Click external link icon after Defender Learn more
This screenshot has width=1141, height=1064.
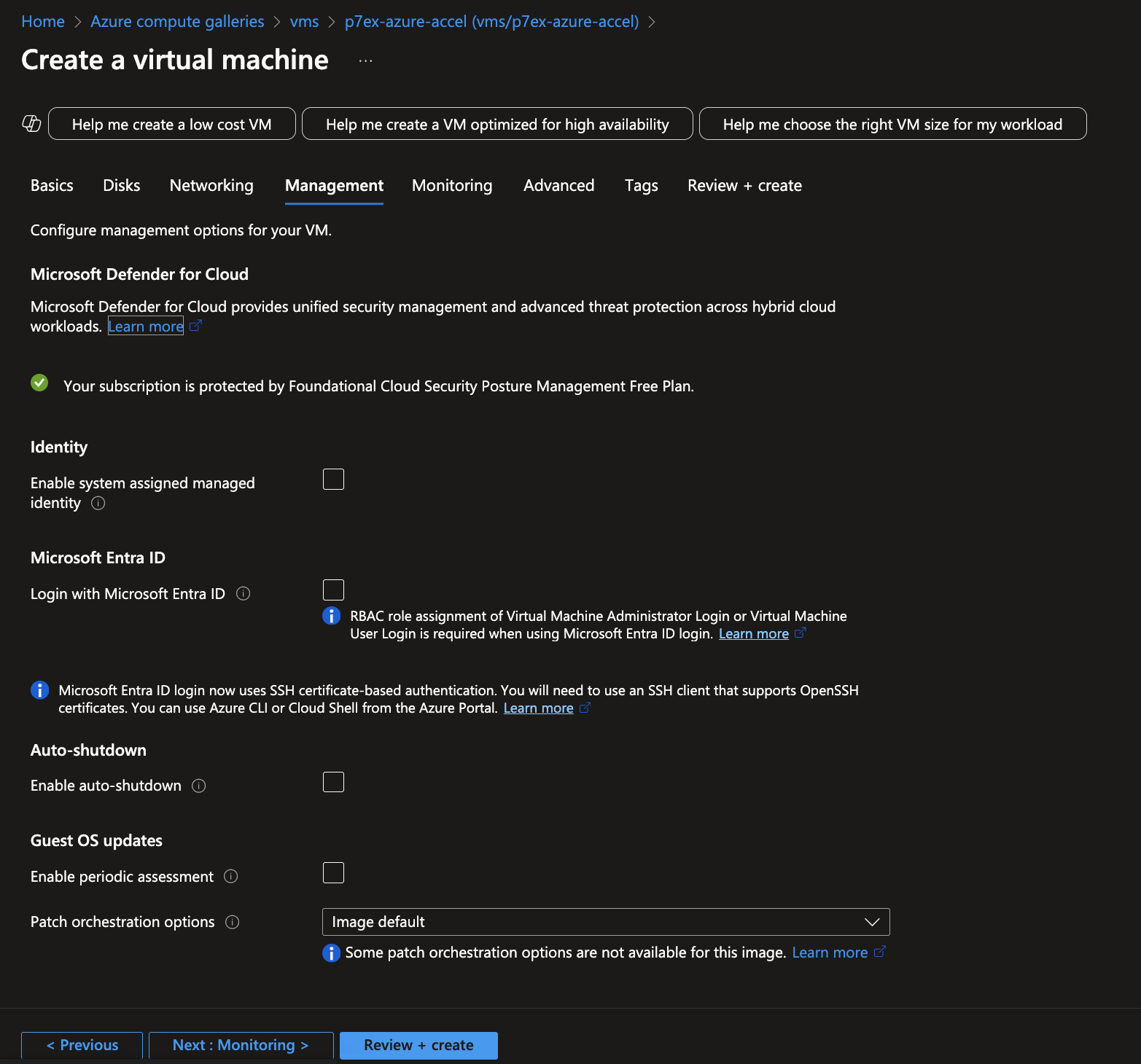[x=195, y=326]
